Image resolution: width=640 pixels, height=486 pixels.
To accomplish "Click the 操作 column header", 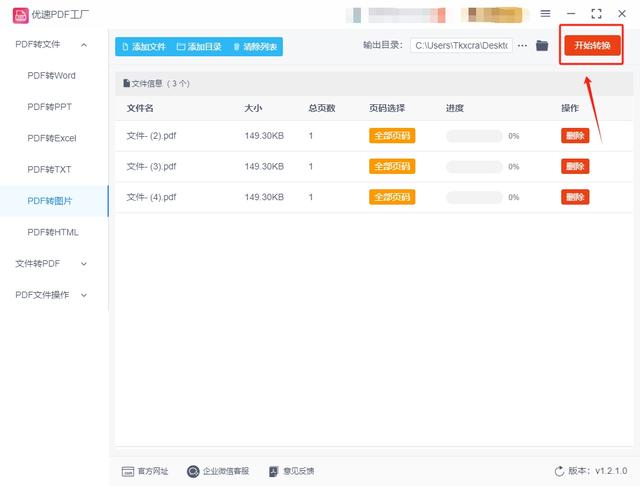I will tap(570, 108).
